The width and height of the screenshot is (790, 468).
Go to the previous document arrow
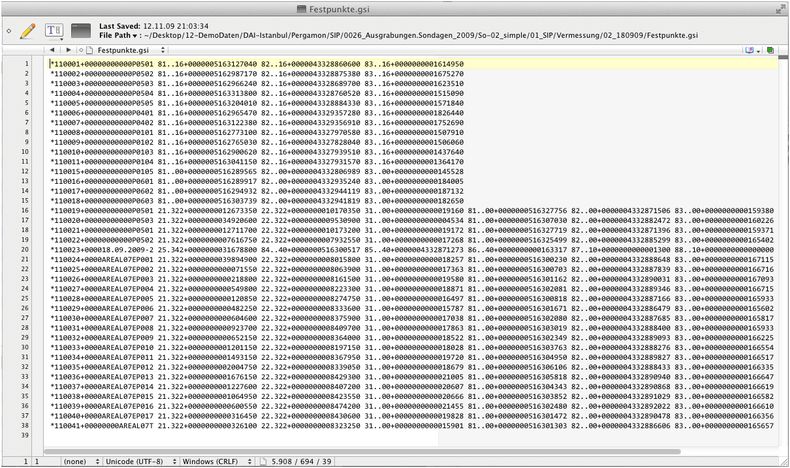coord(52,50)
